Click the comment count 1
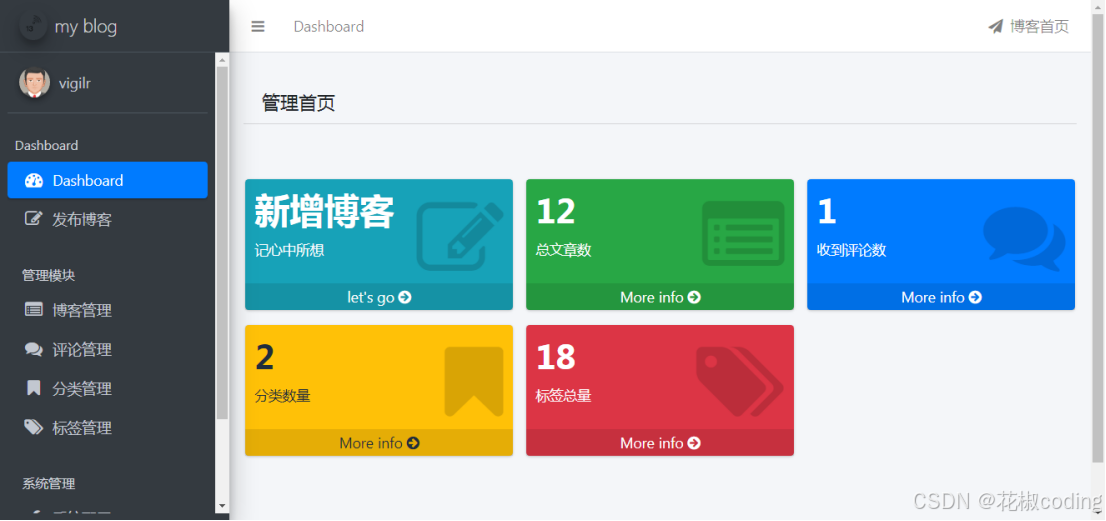The image size is (1106, 521). 827,212
